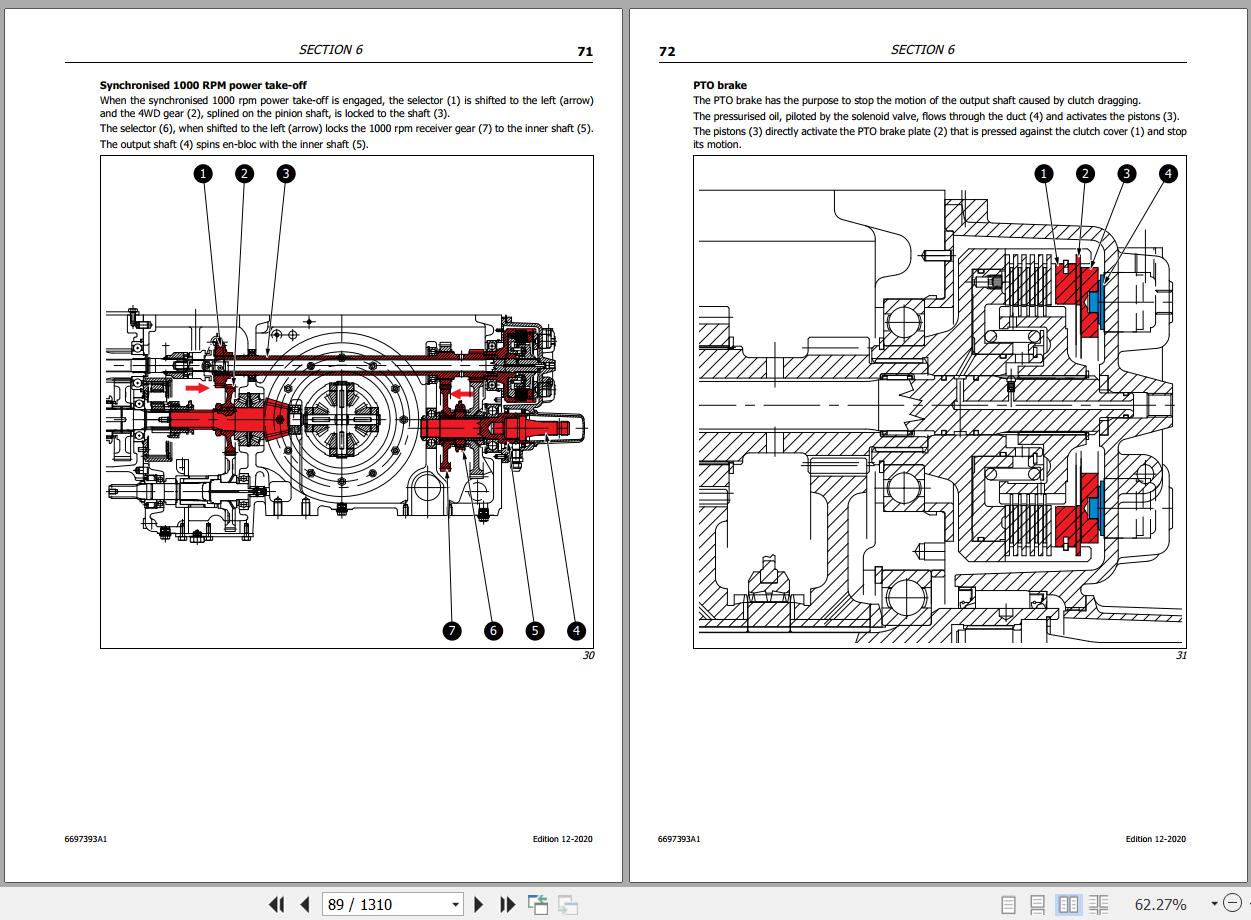Jump to the last page
Viewport: 1251px width, 920px height.
click(x=507, y=904)
